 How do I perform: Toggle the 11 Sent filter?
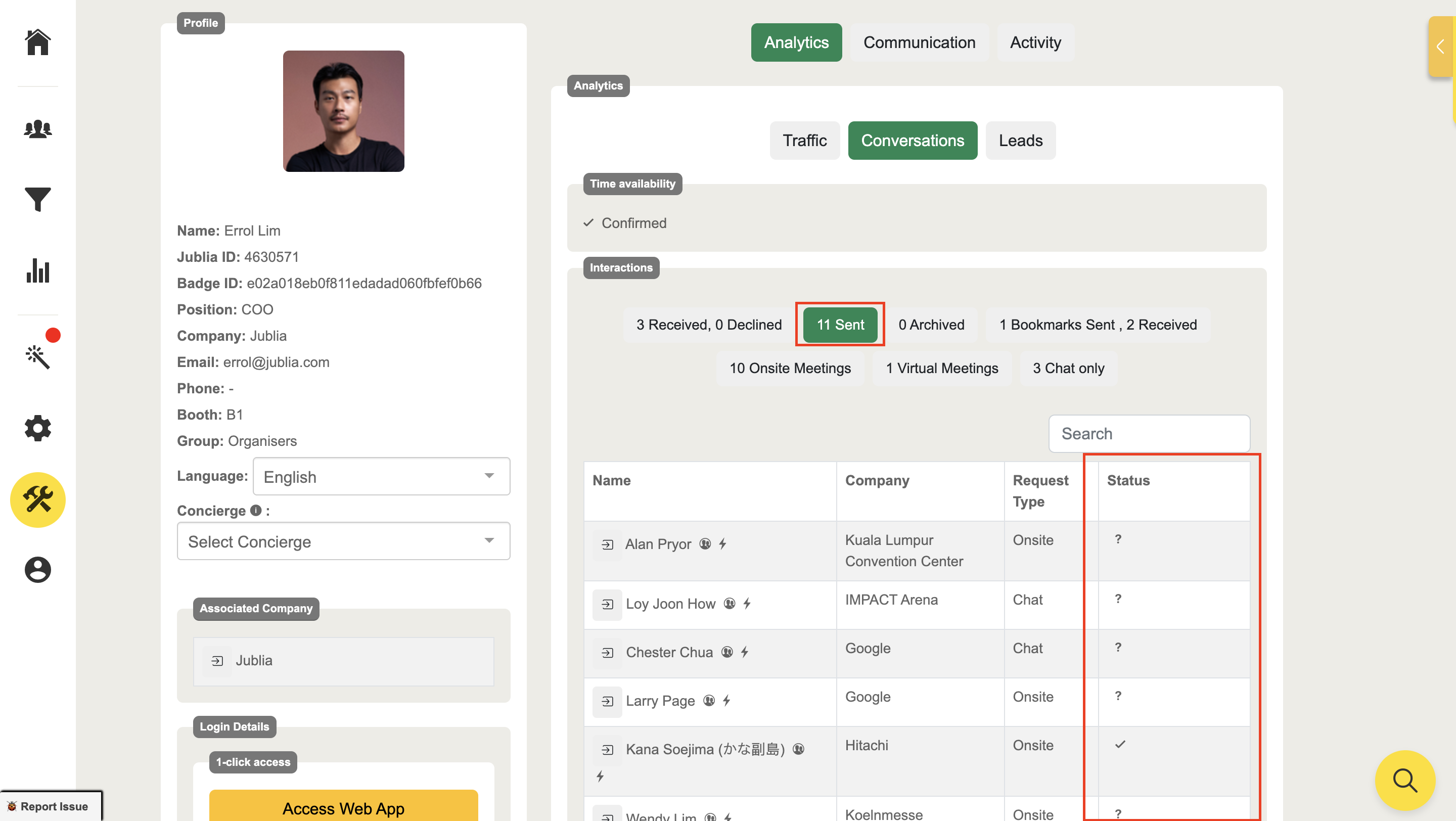[840, 325]
